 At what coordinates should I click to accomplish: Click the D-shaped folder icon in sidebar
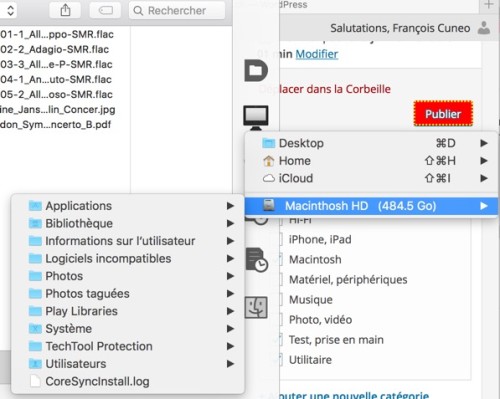pos(256,71)
